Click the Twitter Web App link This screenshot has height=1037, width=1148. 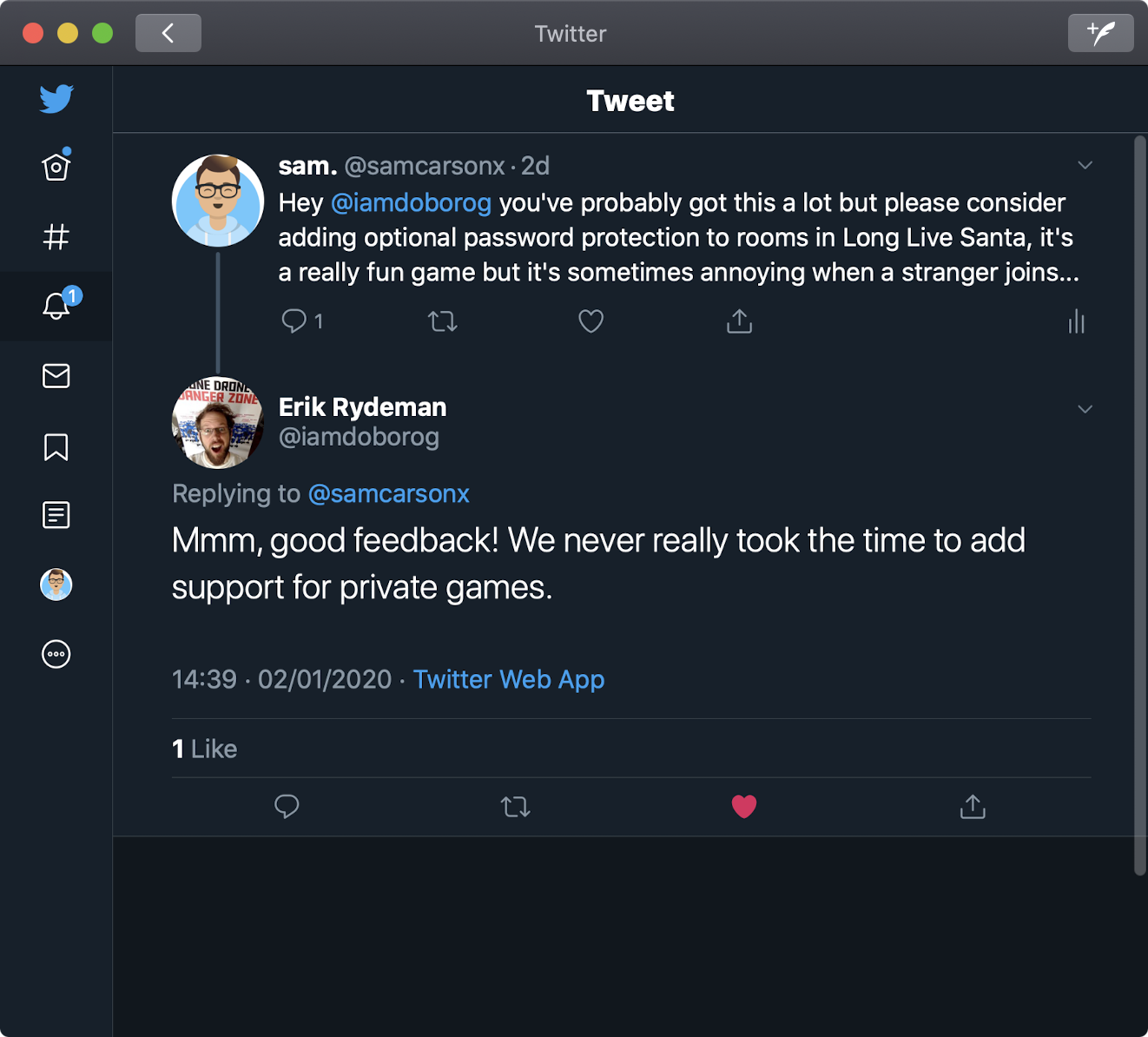point(509,679)
